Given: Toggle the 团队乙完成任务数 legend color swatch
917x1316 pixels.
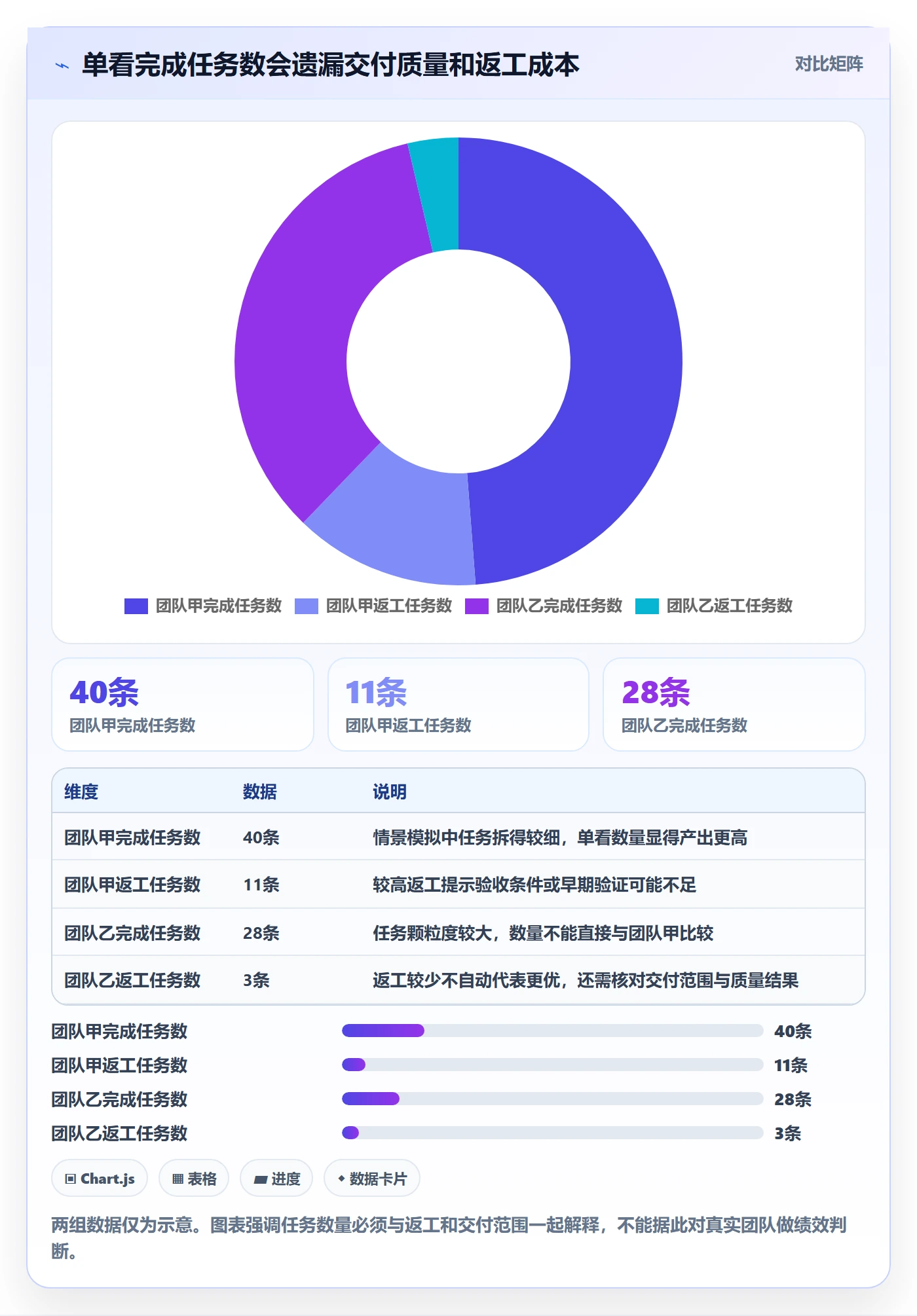Looking at the screenshot, I should point(477,606).
